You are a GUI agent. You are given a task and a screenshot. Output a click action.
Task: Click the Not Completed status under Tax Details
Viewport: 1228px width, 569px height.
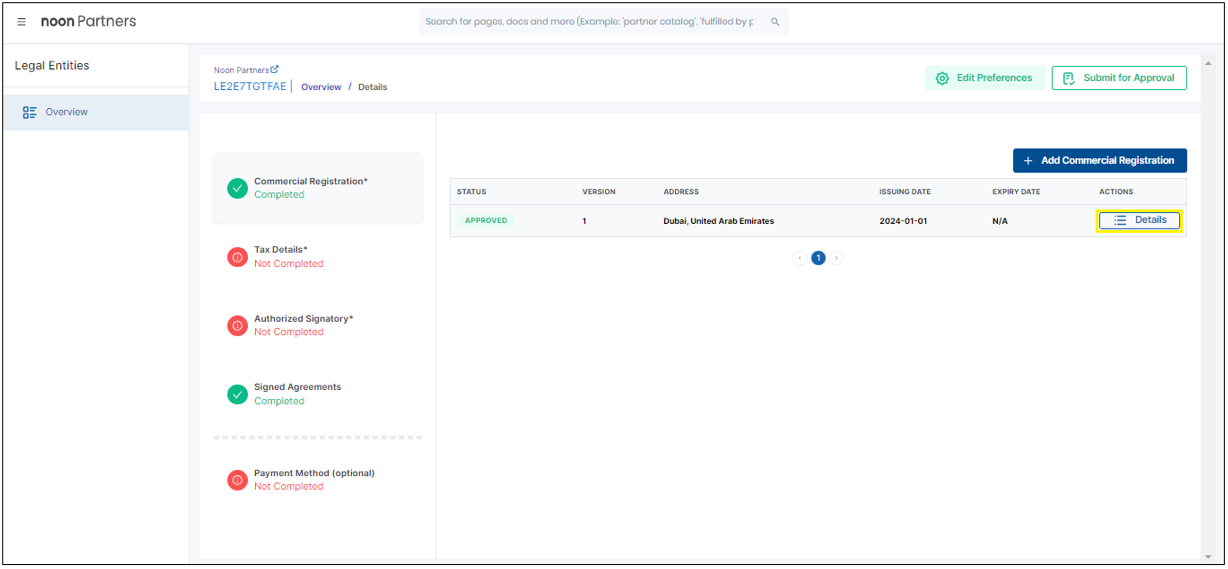coord(289,264)
